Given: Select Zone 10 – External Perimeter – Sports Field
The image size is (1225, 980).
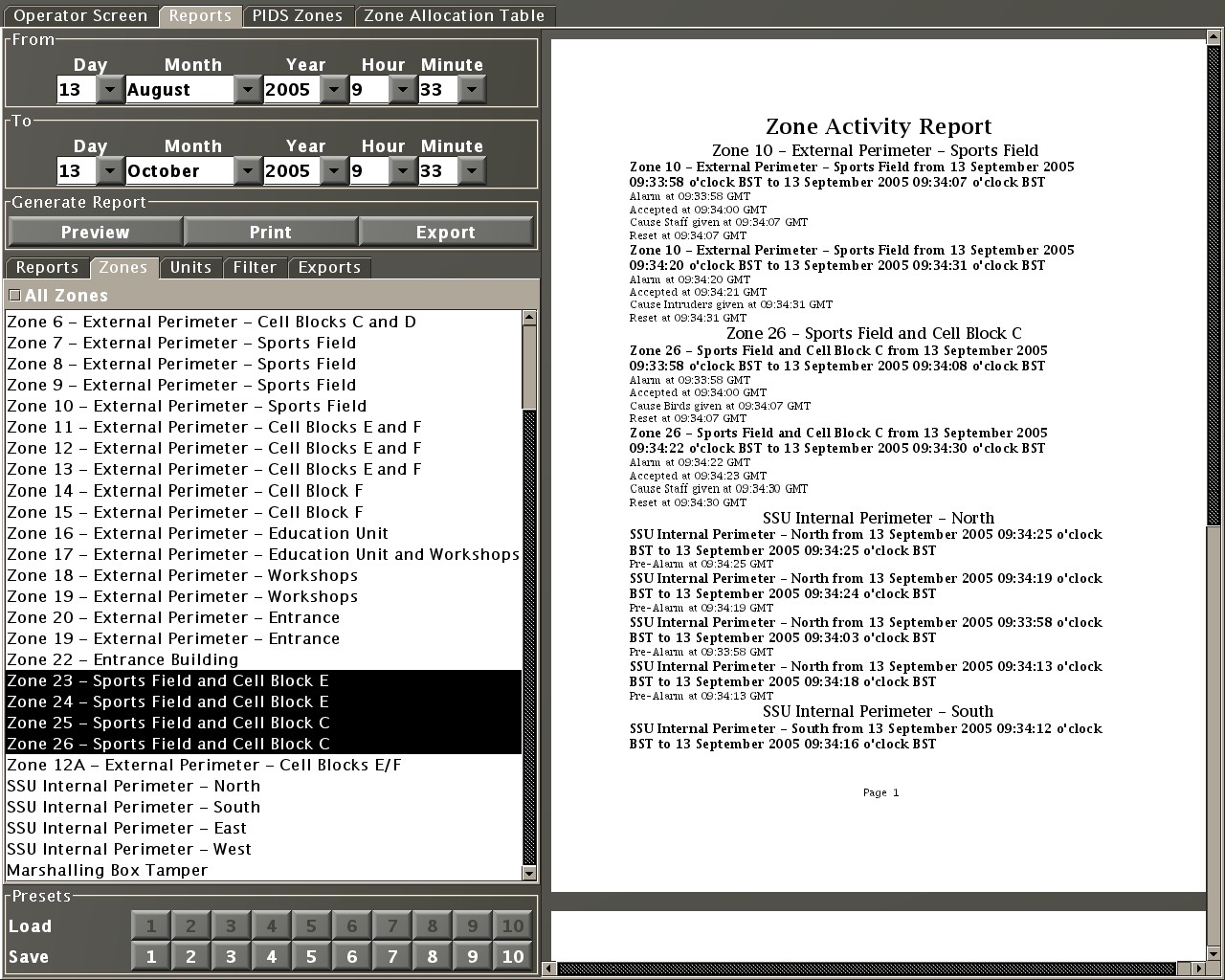Looking at the screenshot, I should tap(263, 407).
